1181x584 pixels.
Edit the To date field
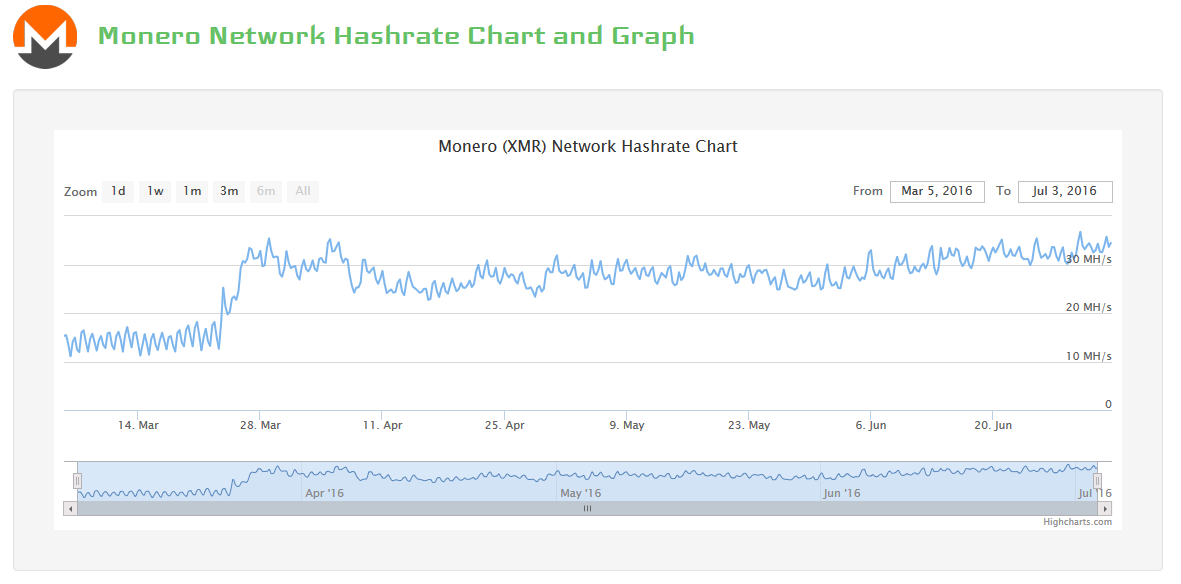[1065, 191]
